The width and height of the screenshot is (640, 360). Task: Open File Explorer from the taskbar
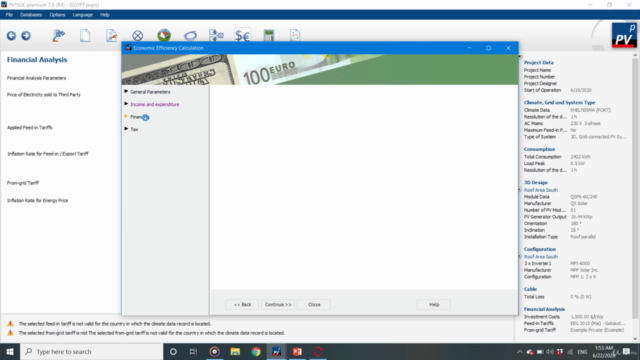tap(235, 351)
